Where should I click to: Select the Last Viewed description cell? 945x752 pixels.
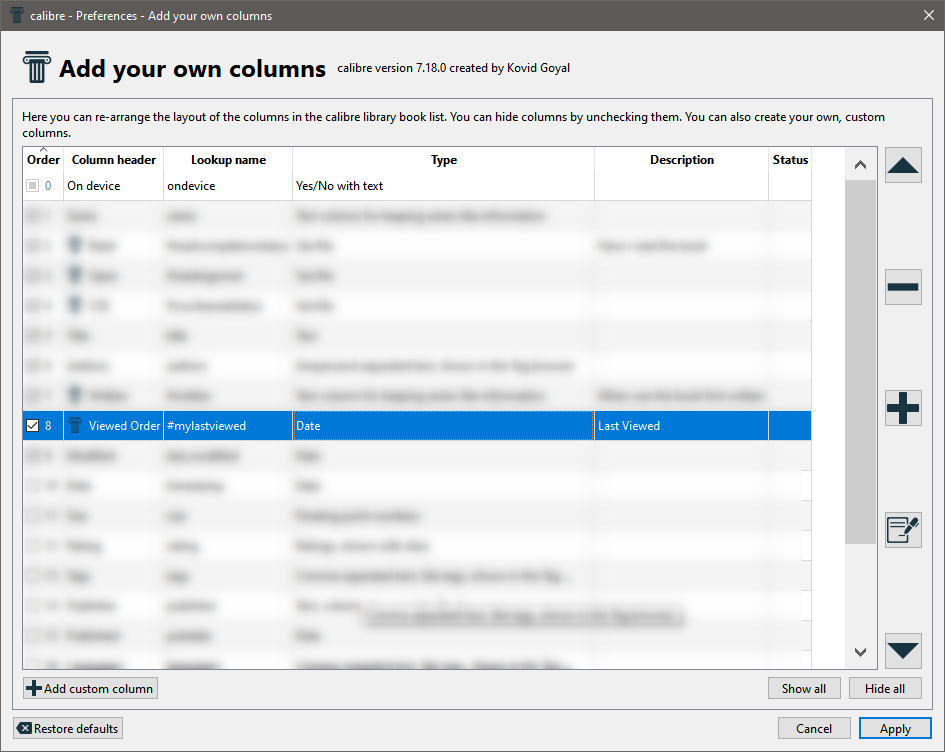[x=682, y=425]
